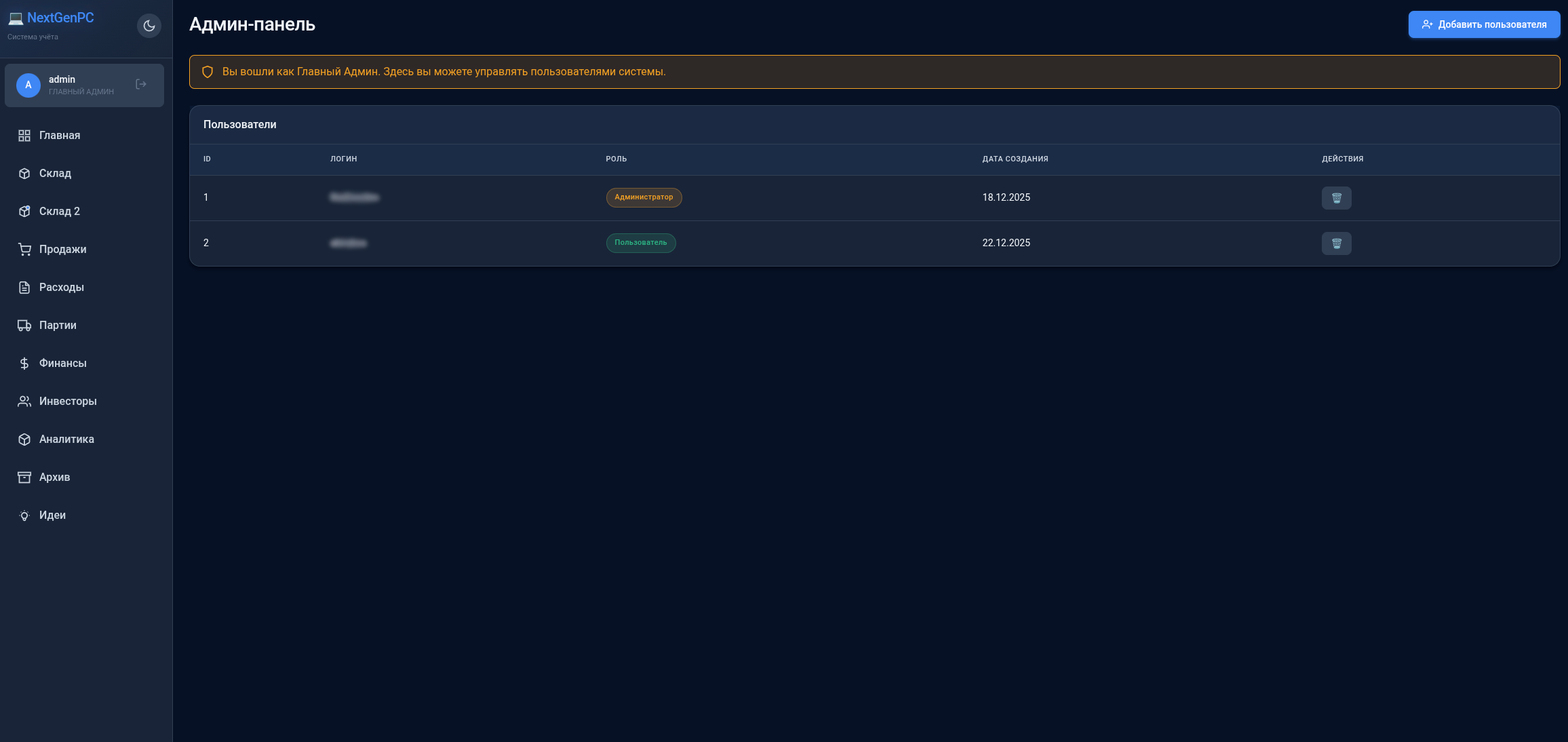Click the Пользователи section heading

[240, 125]
